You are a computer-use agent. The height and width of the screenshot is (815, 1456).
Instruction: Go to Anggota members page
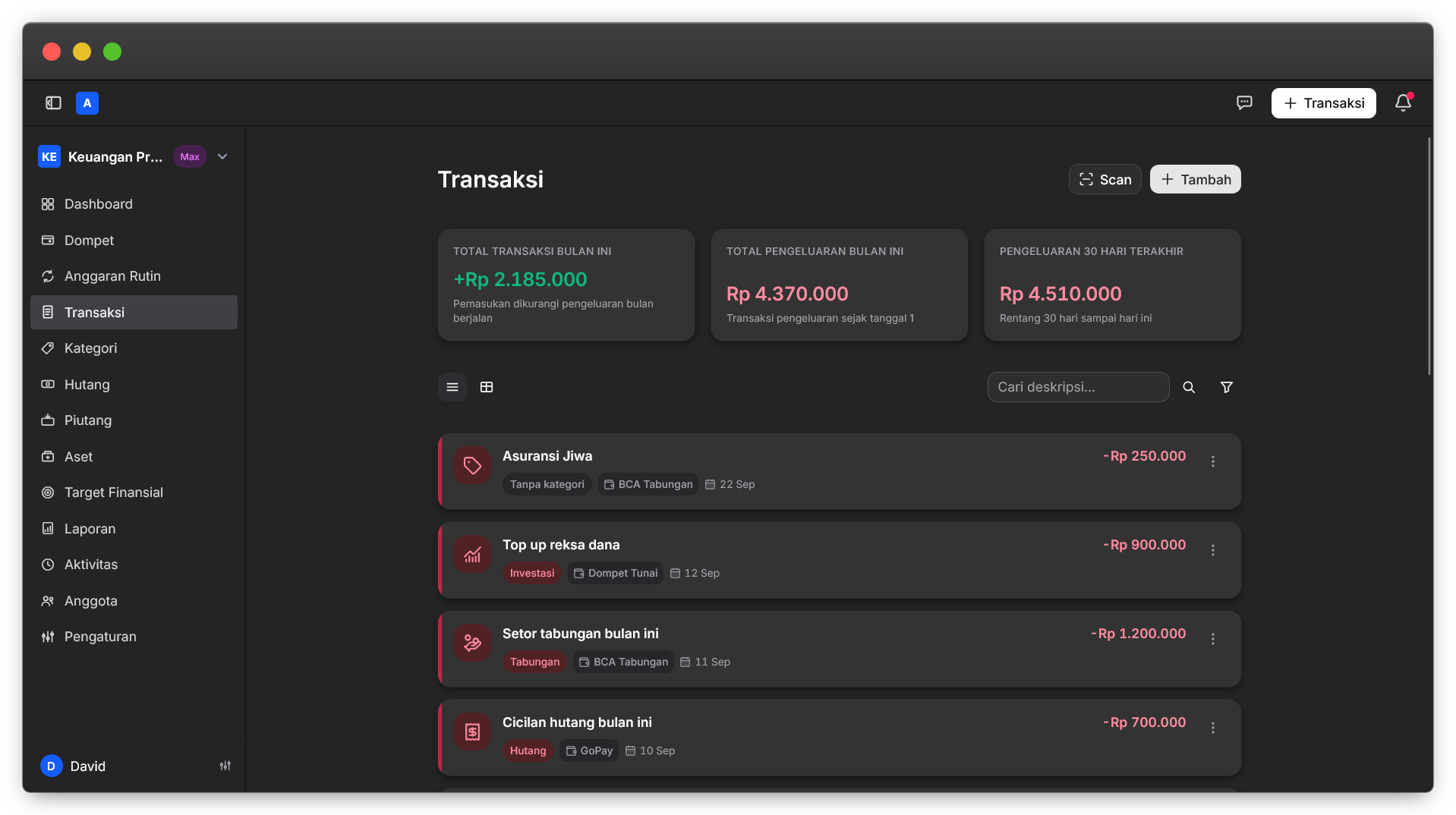(x=134, y=601)
